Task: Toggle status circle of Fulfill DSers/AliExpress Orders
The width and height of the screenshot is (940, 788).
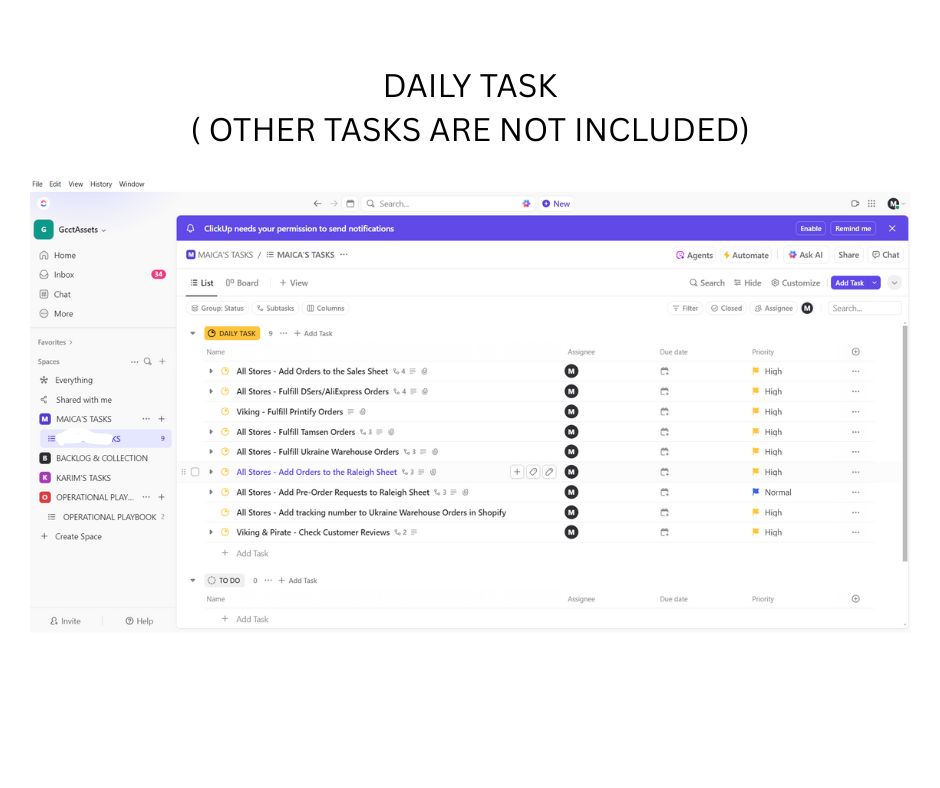Action: pyautogui.click(x=225, y=392)
